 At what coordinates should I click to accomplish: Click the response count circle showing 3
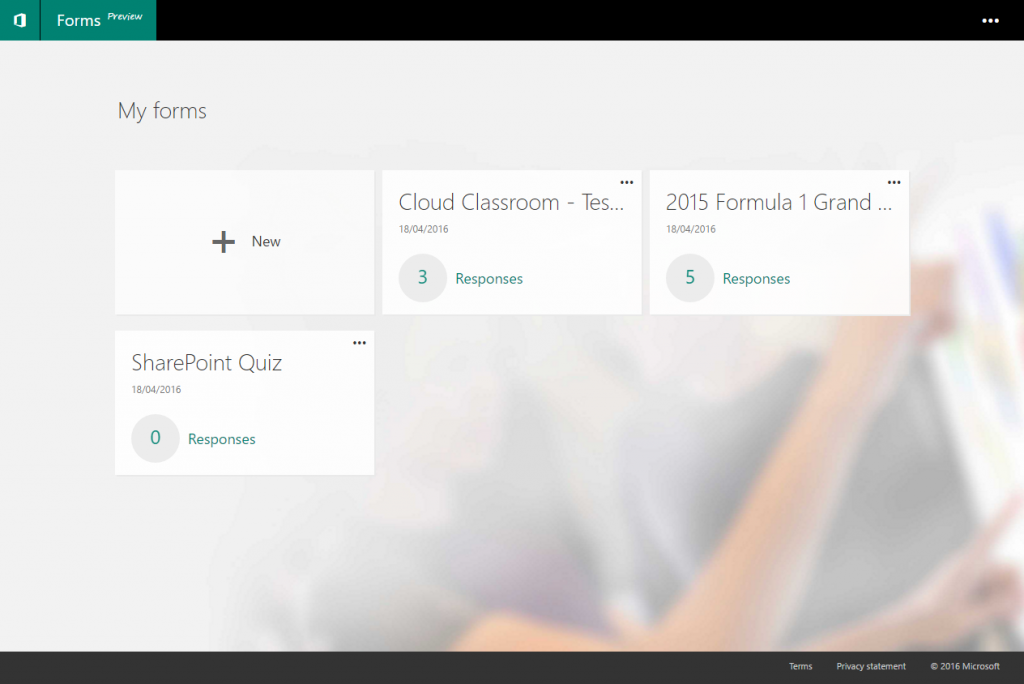422,278
